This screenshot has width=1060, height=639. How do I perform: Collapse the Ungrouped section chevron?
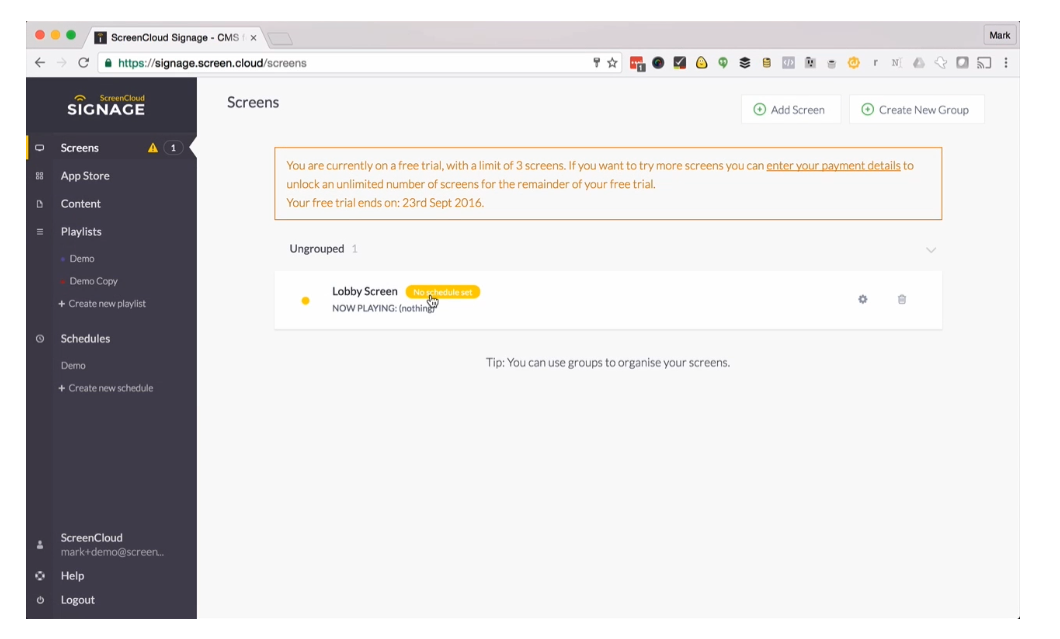[931, 249]
